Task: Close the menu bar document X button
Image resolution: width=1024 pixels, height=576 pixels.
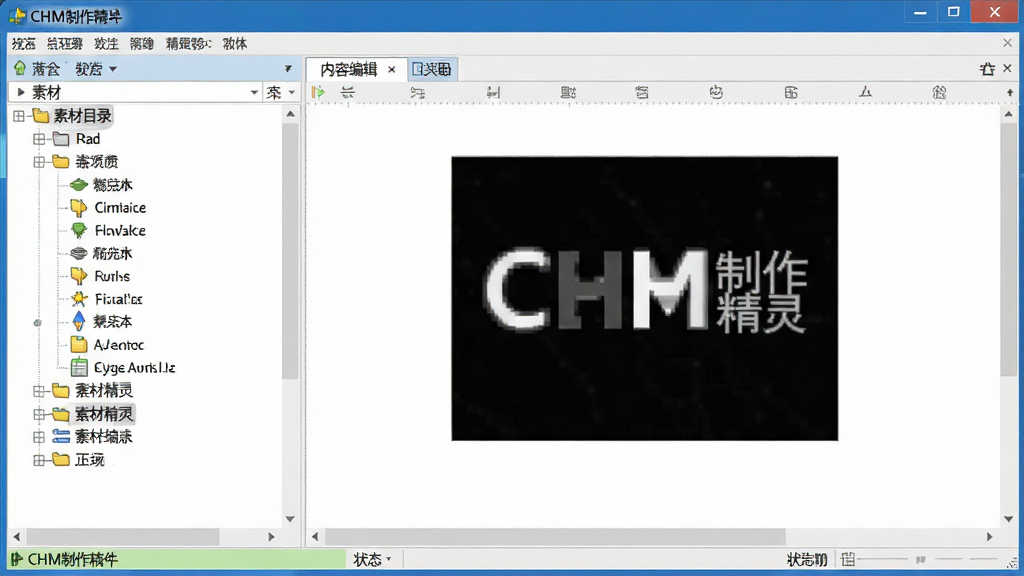Action: [x=1007, y=43]
